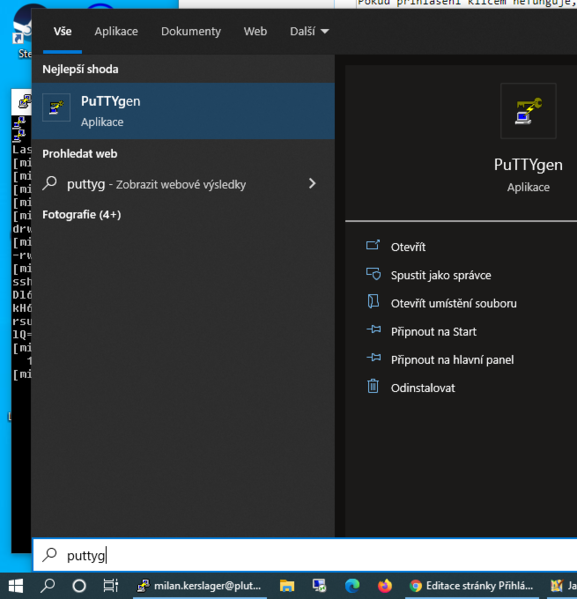Click into the puttyg search box
This screenshot has height=599, width=577.
(x=305, y=555)
